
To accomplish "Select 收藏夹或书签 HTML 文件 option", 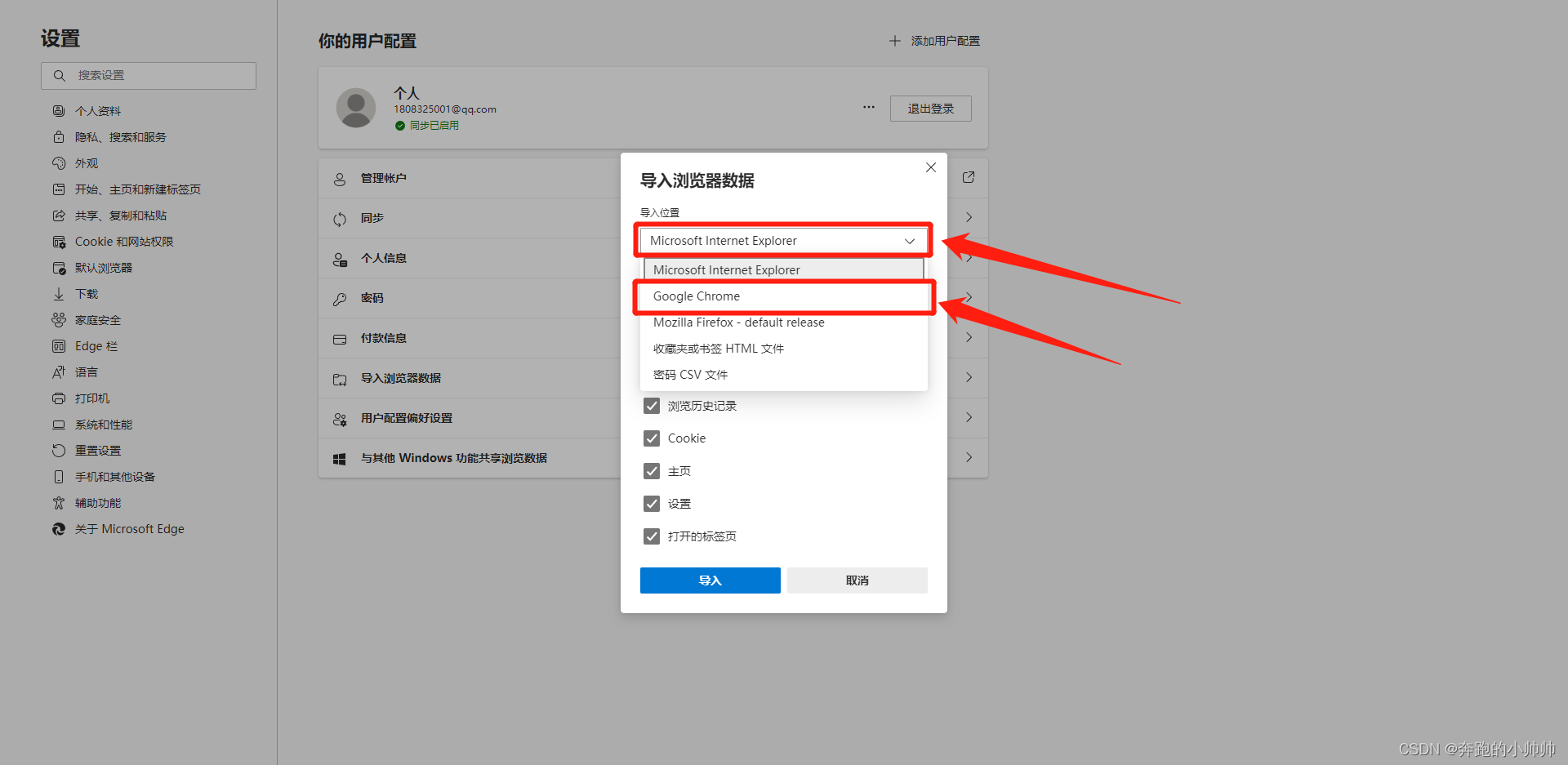I will pyautogui.click(x=784, y=349).
